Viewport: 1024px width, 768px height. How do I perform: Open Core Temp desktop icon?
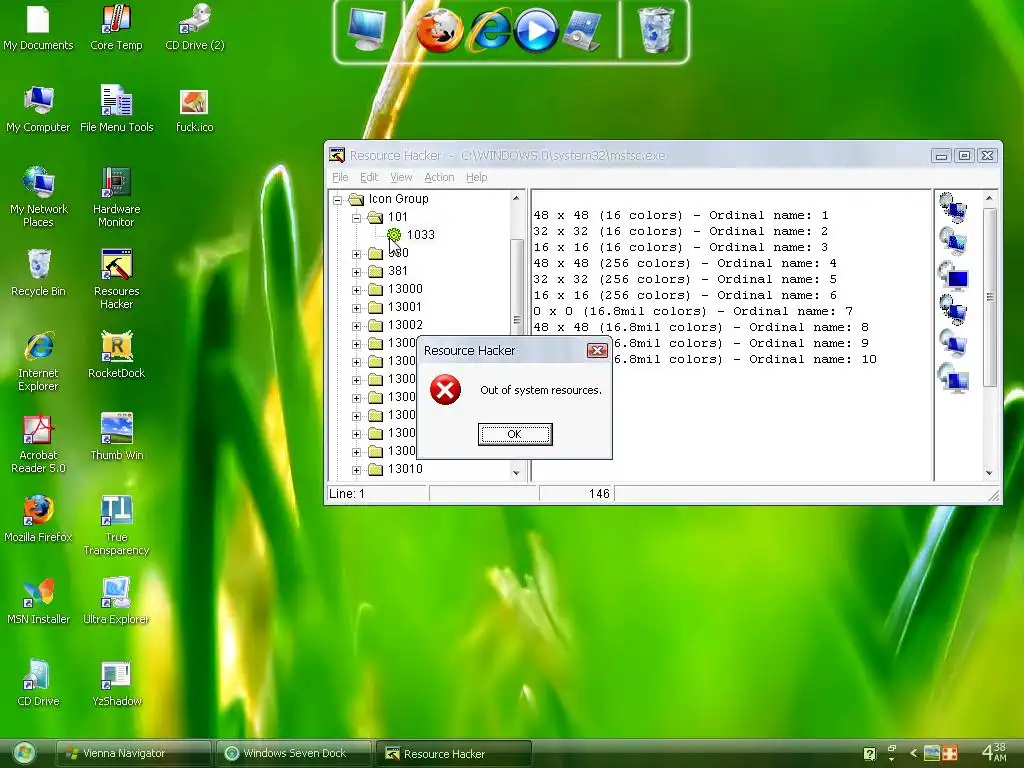click(116, 27)
